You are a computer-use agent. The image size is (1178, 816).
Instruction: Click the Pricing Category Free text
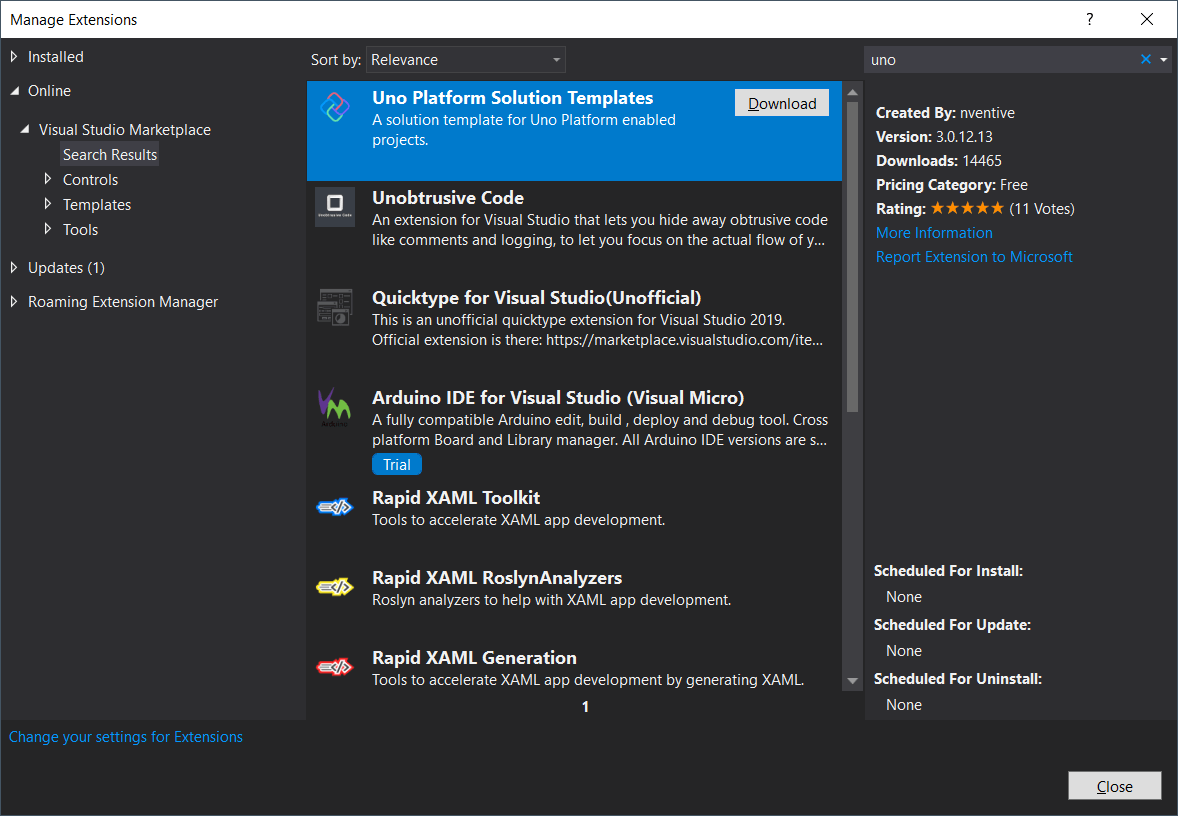click(951, 185)
